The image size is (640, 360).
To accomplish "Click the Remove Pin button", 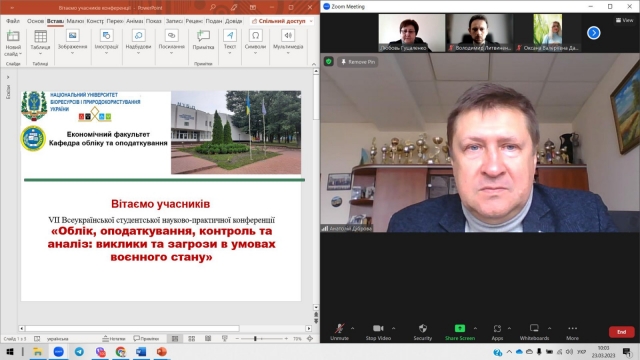I will [x=358, y=62].
